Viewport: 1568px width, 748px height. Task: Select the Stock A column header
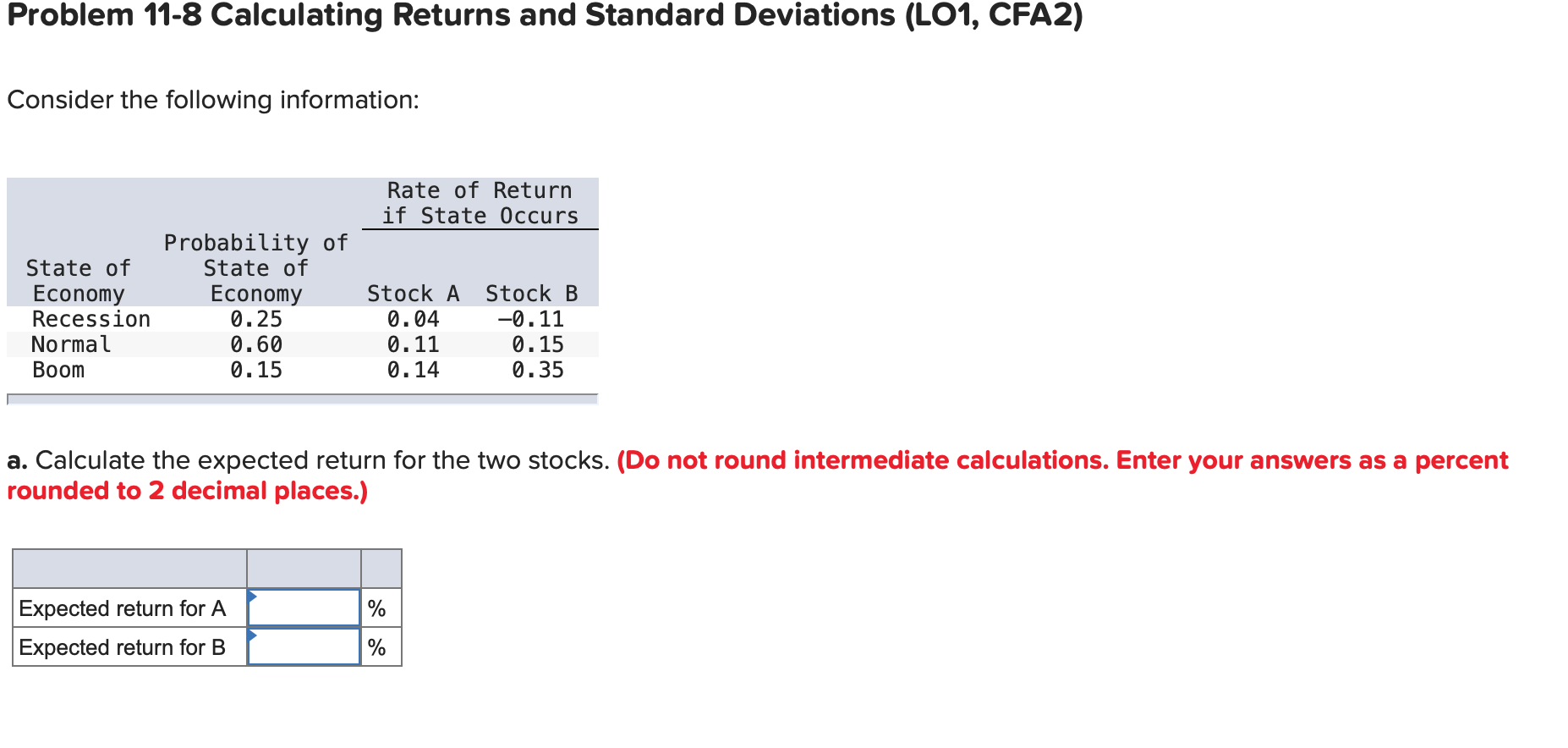(x=413, y=293)
